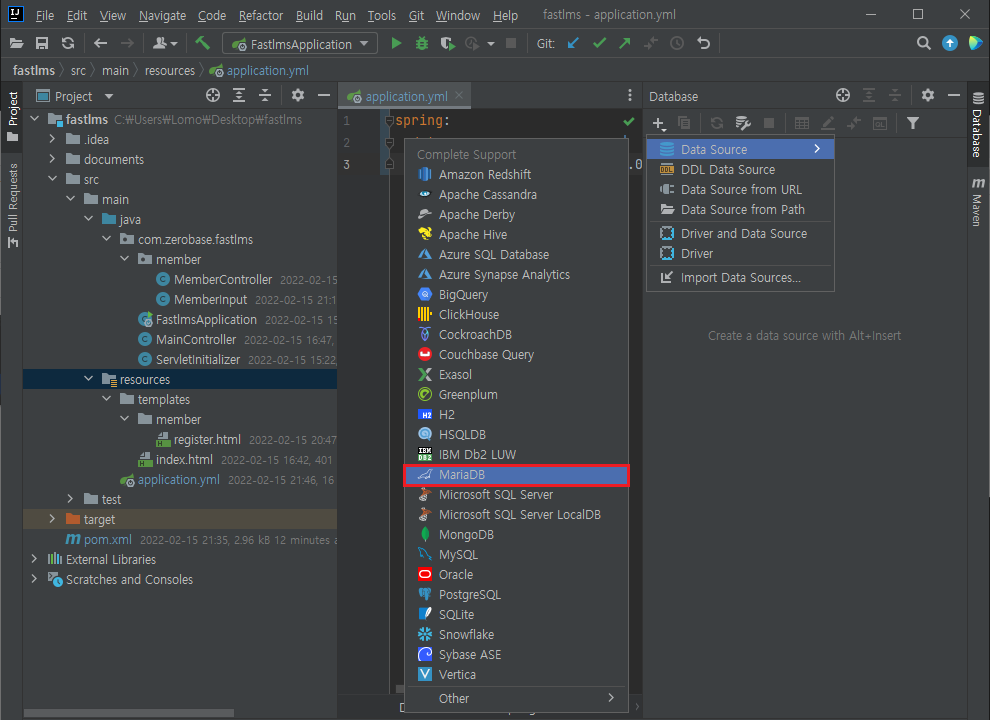Click the Database panel plus icon

pos(659,124)
